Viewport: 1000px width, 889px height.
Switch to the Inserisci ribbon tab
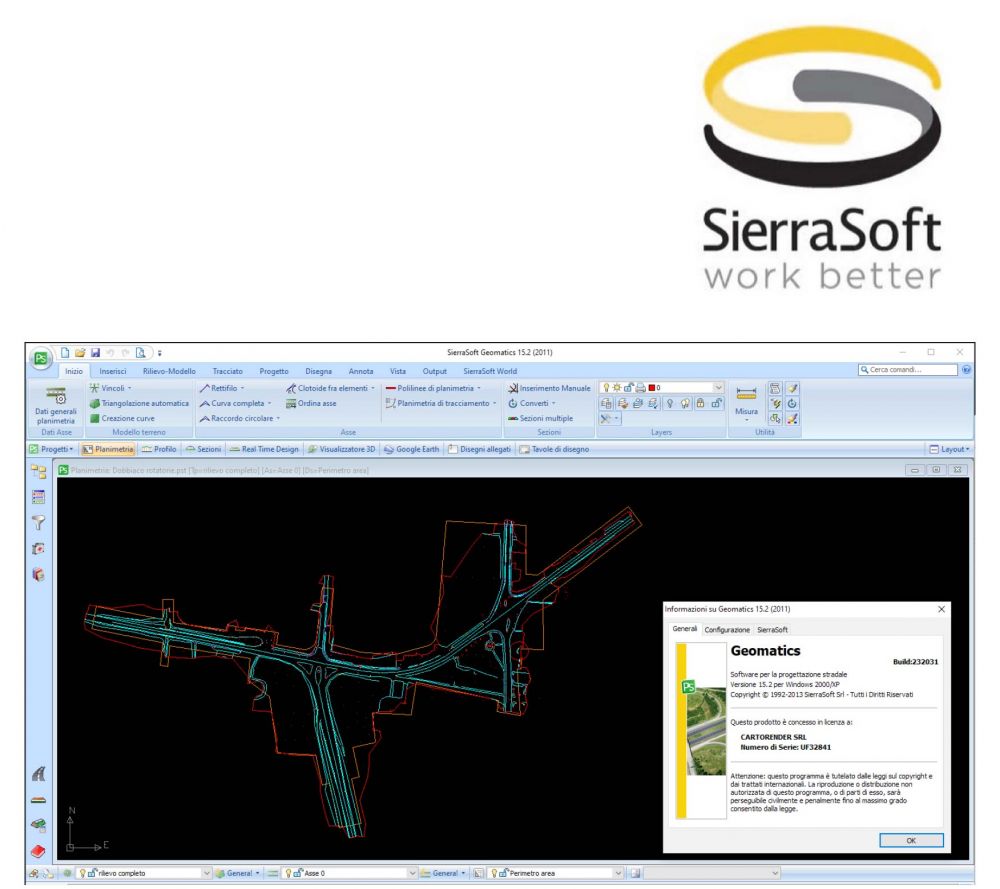pyautogui.click(x=112, y=371)
